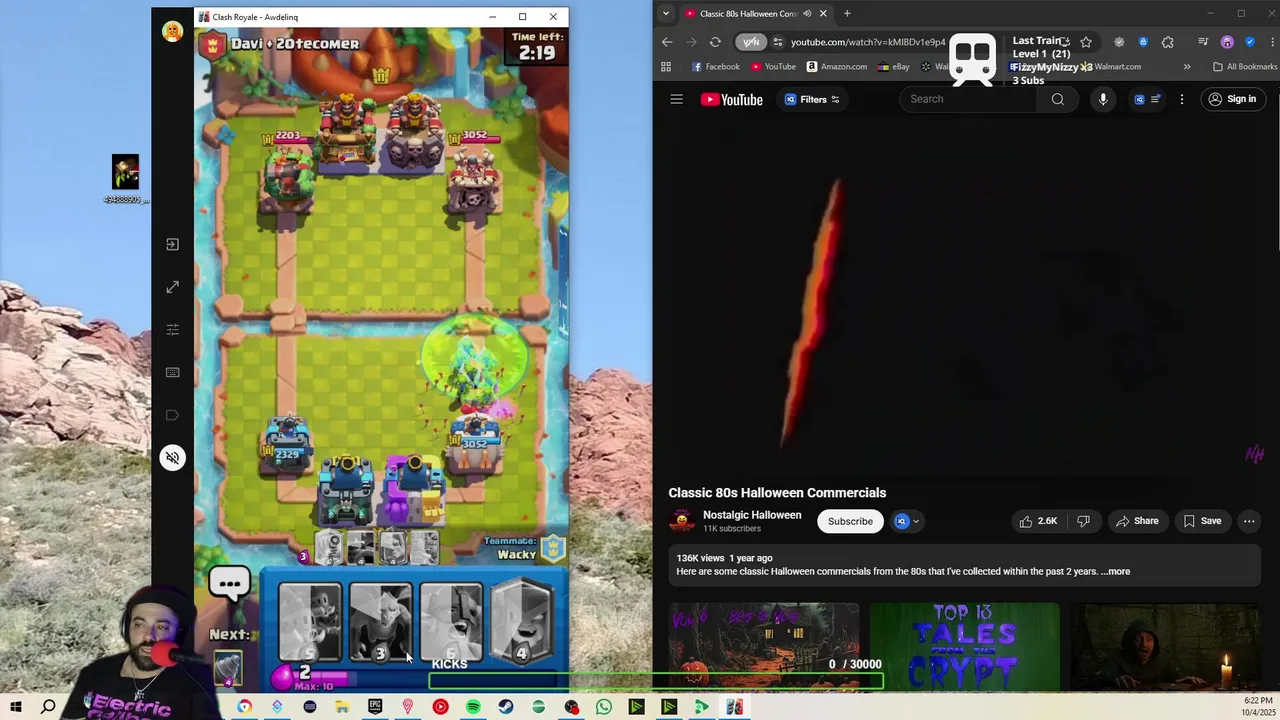Open the vidIQ panel icon near Sign in
The width and height of the screenshot is (1280, 720).
point(1147,99)
